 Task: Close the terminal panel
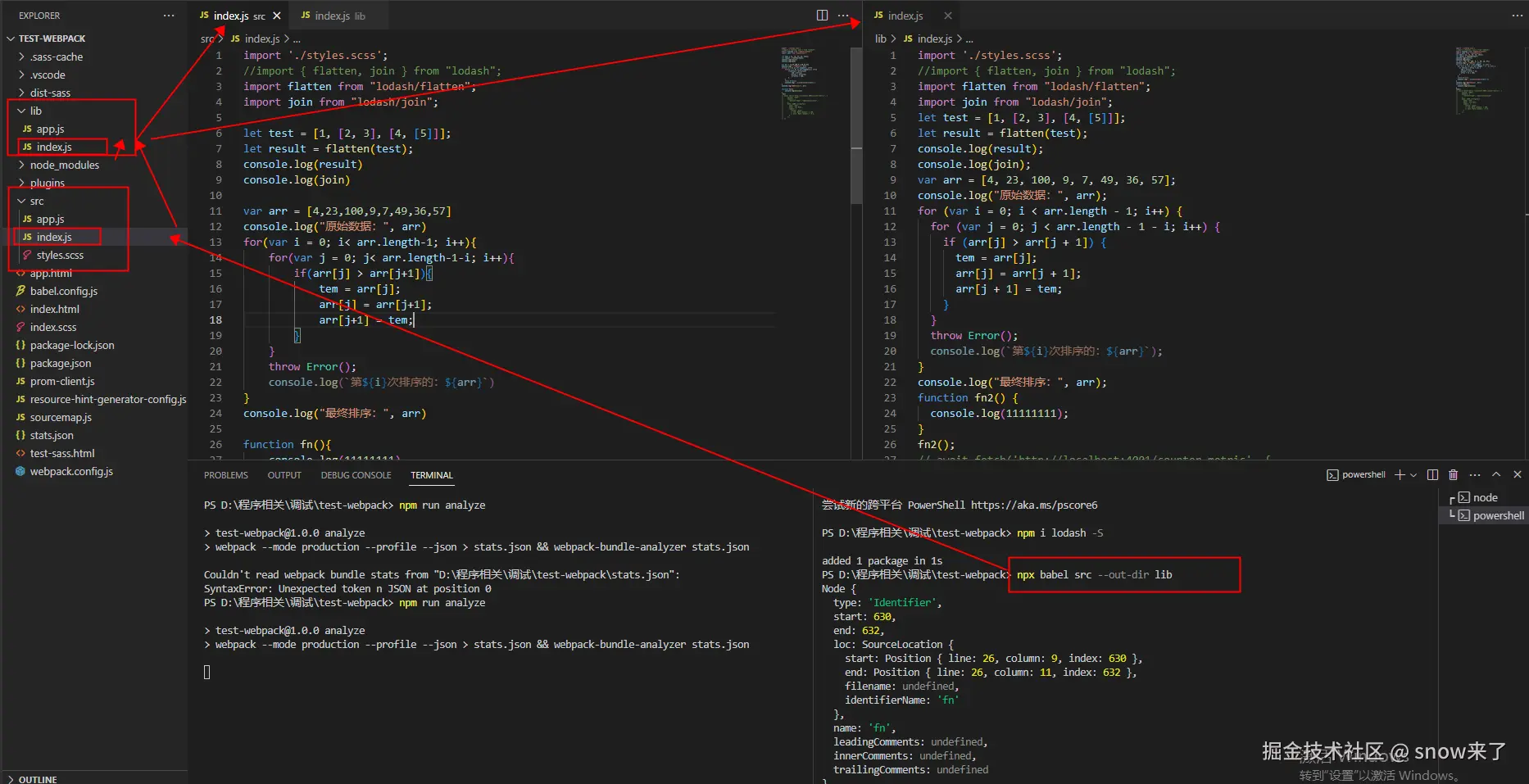pyautogui.click(x=1517, y=474)
